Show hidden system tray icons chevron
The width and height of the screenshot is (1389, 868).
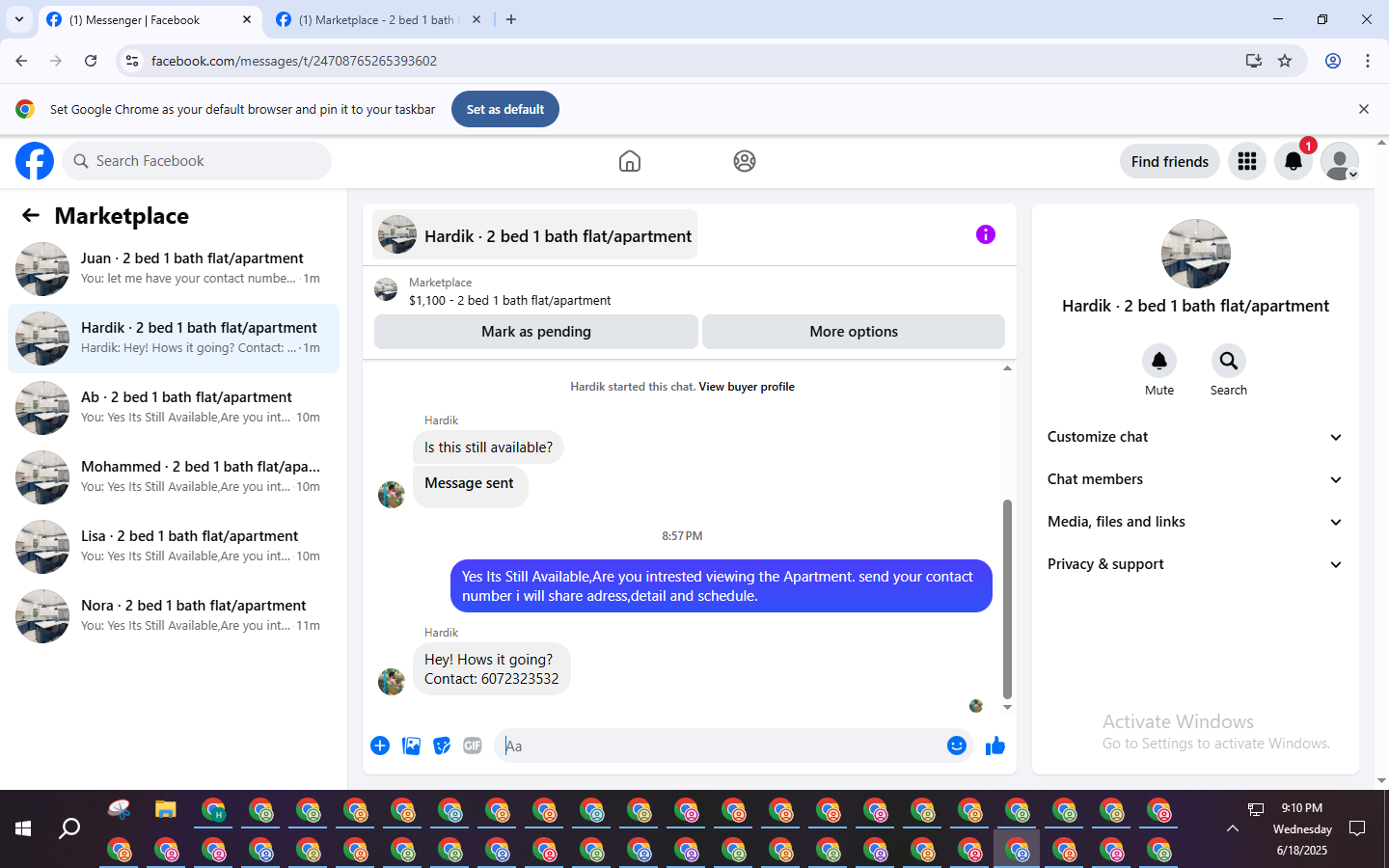pyautogui.click(x=1233, y=828)
